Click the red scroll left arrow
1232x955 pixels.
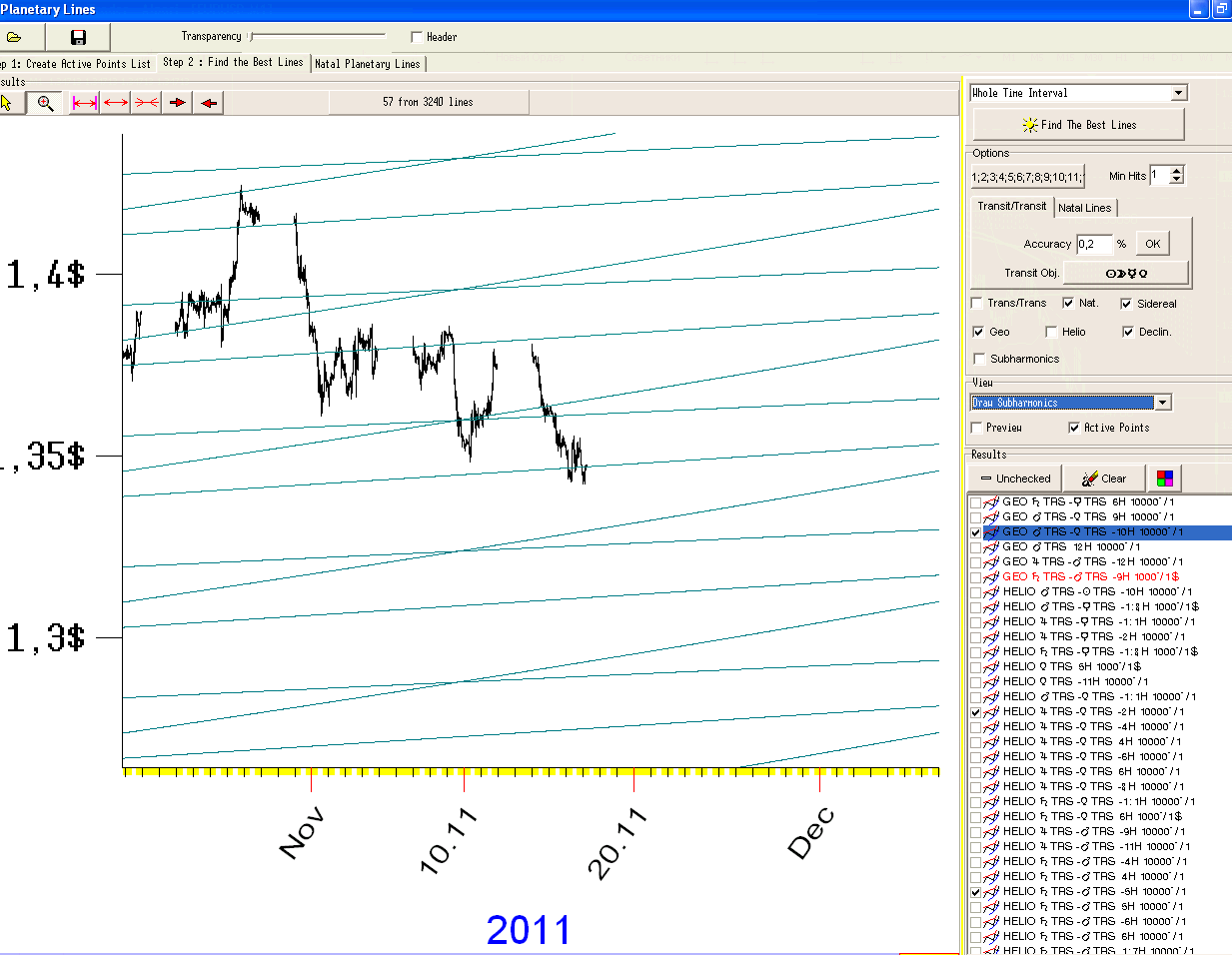click(208, 102)
